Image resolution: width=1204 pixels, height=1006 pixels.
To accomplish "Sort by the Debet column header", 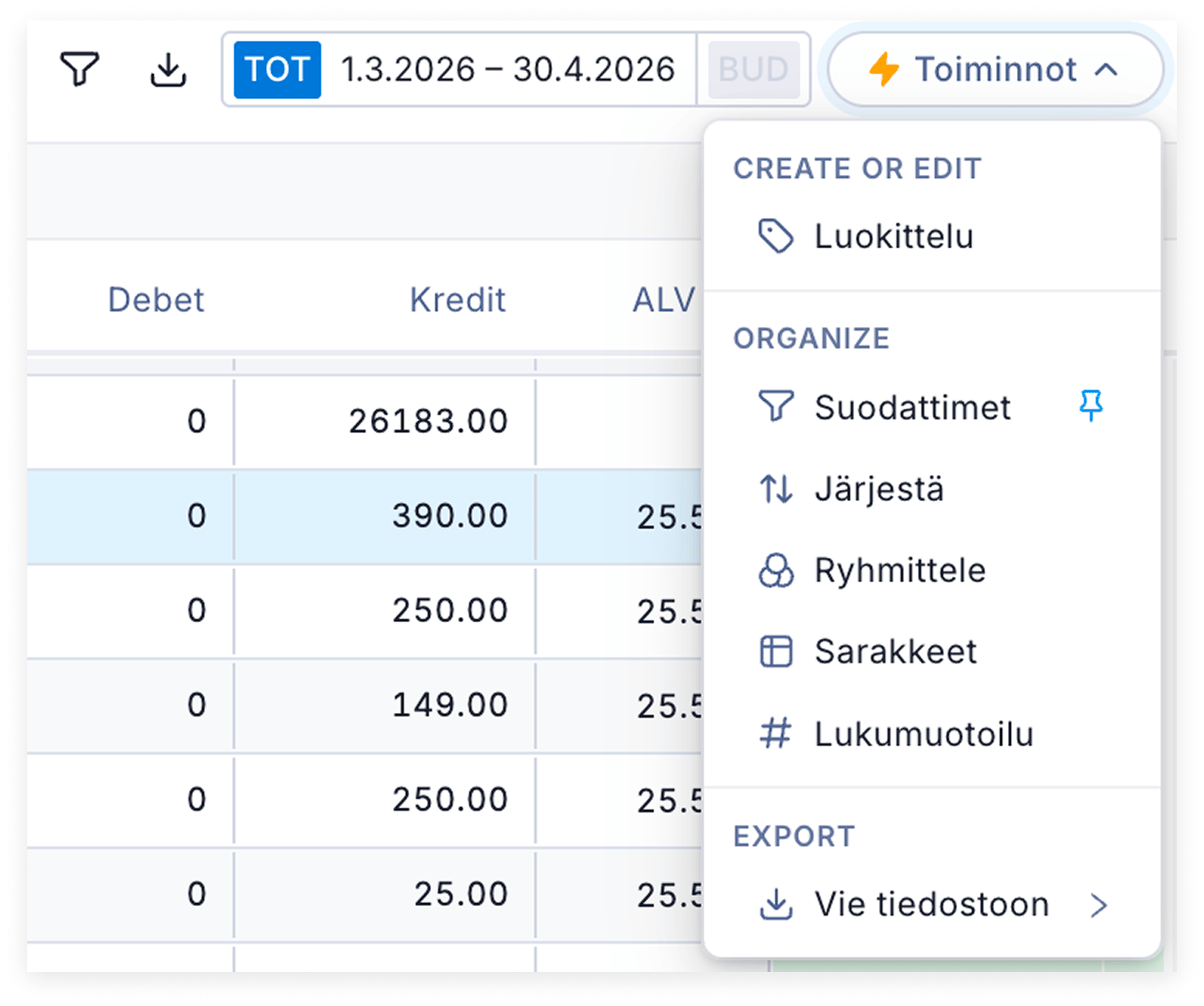I will (156, 300).
